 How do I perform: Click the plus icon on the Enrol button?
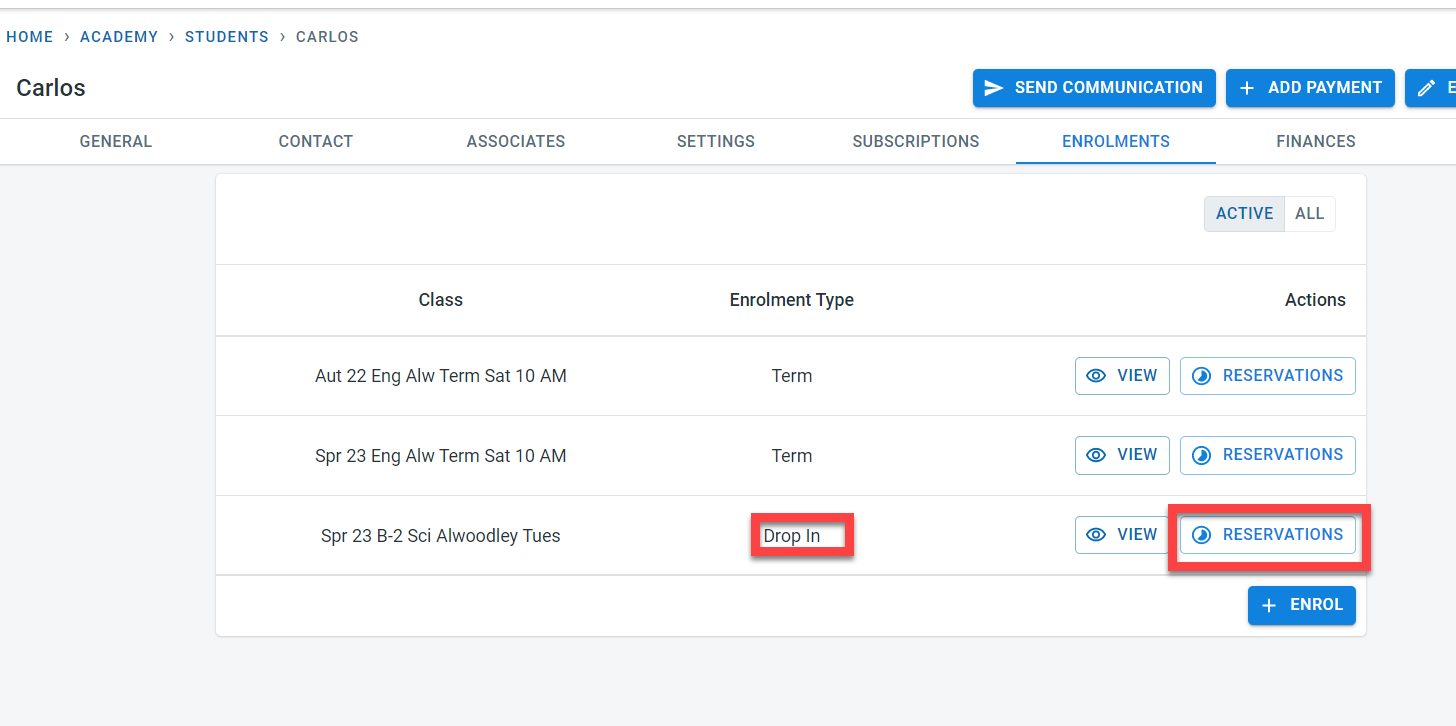click(1269, 606)
